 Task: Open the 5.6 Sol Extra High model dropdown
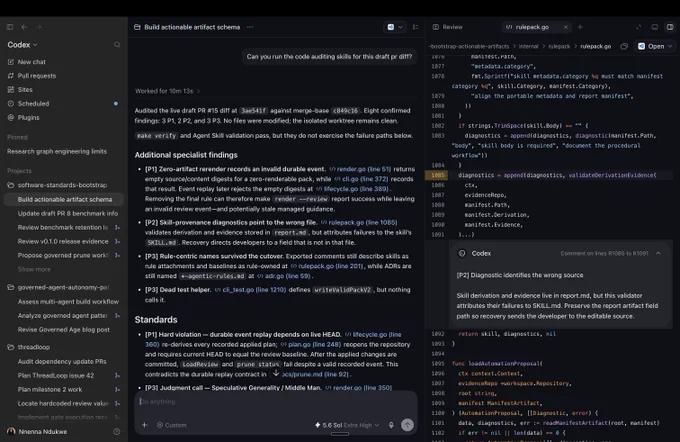[x=347, y=425]
